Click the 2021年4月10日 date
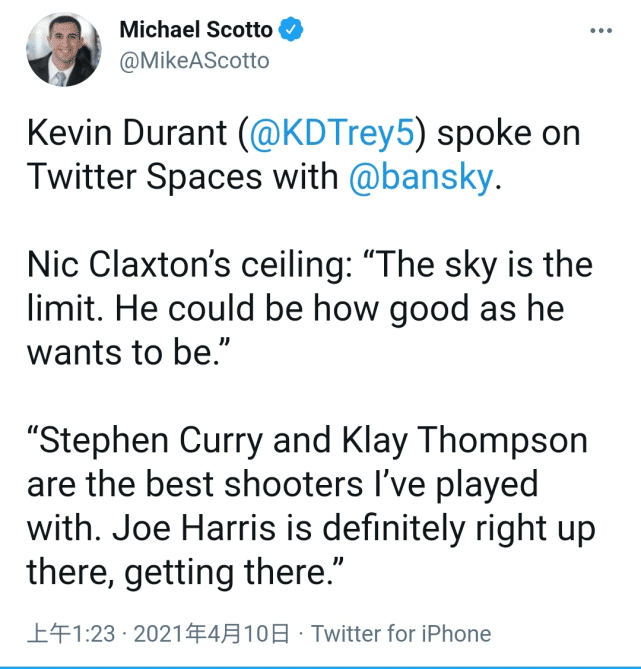This screenshot has height=669, width=641. (211, 634)
